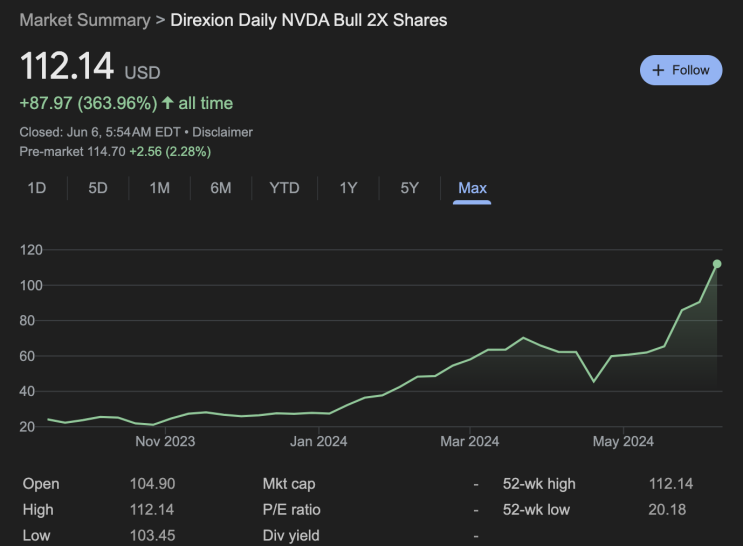The width and height of the screenshot is (743, 546).
Task: Choose the Max chart range
Action: (472, 188)
